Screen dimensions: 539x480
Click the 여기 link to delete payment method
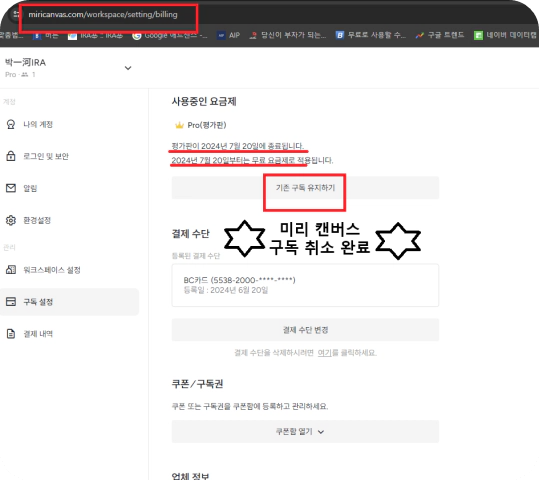point(324,353)
